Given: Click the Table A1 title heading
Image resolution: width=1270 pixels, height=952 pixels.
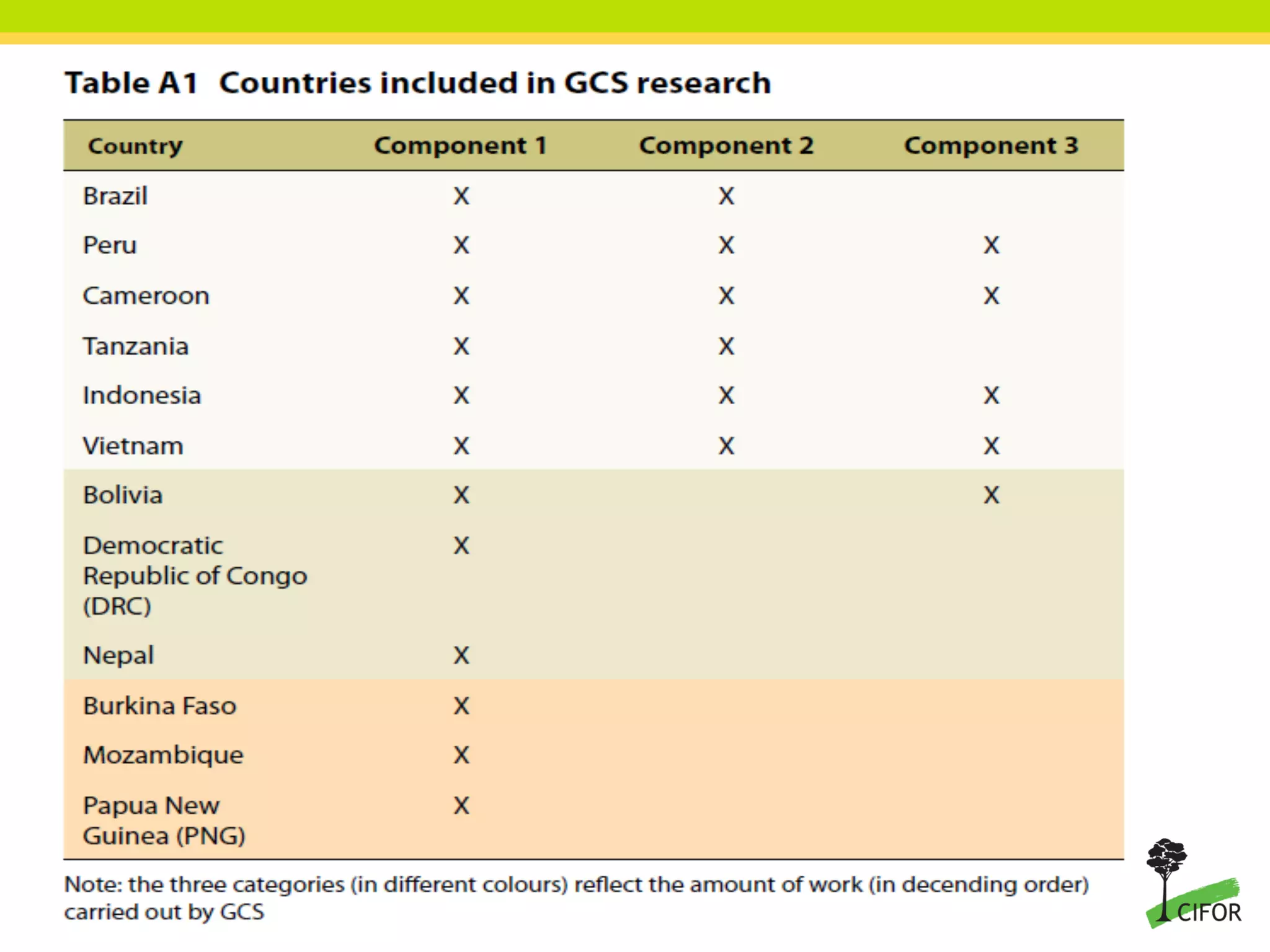Looking at the screenshot, I should pyautogui.click(x=418, y=82).
